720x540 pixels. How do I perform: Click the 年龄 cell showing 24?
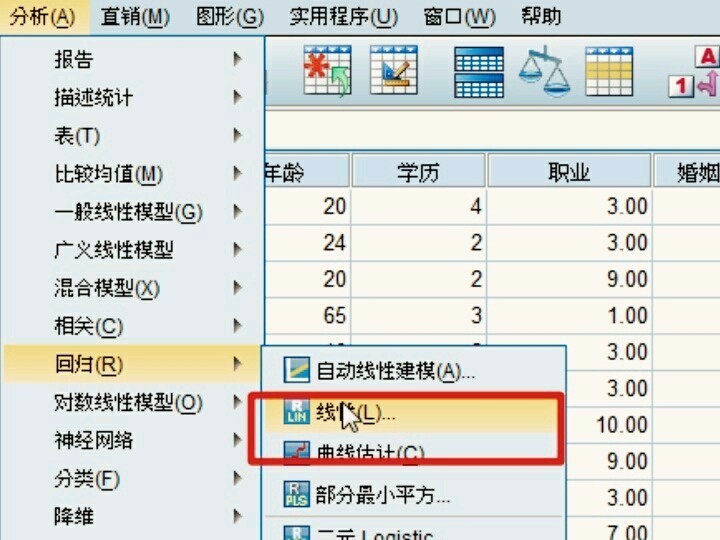(x=308, y=243)
